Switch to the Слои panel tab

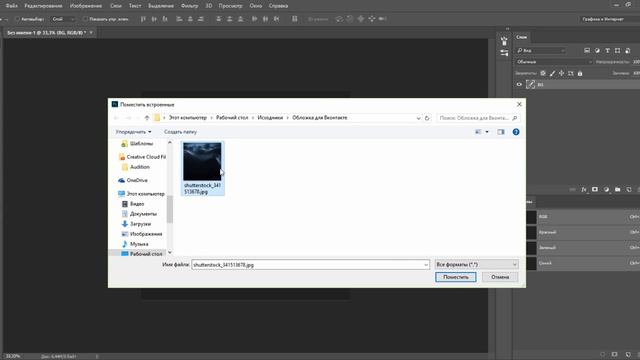521,37
